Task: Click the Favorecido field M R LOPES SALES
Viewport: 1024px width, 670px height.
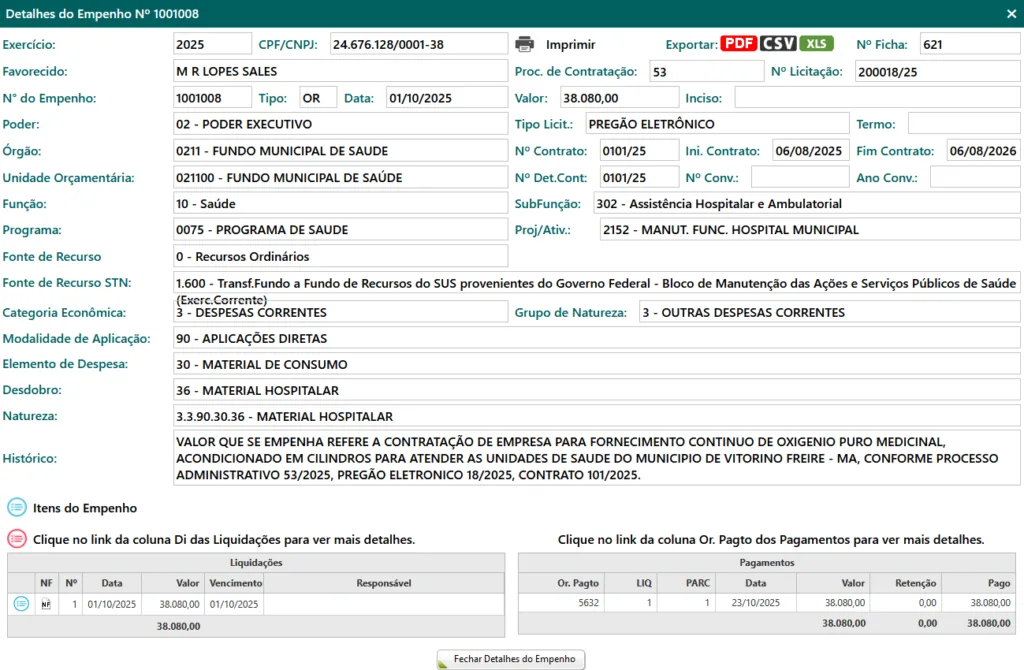Action: coord(340,71)
